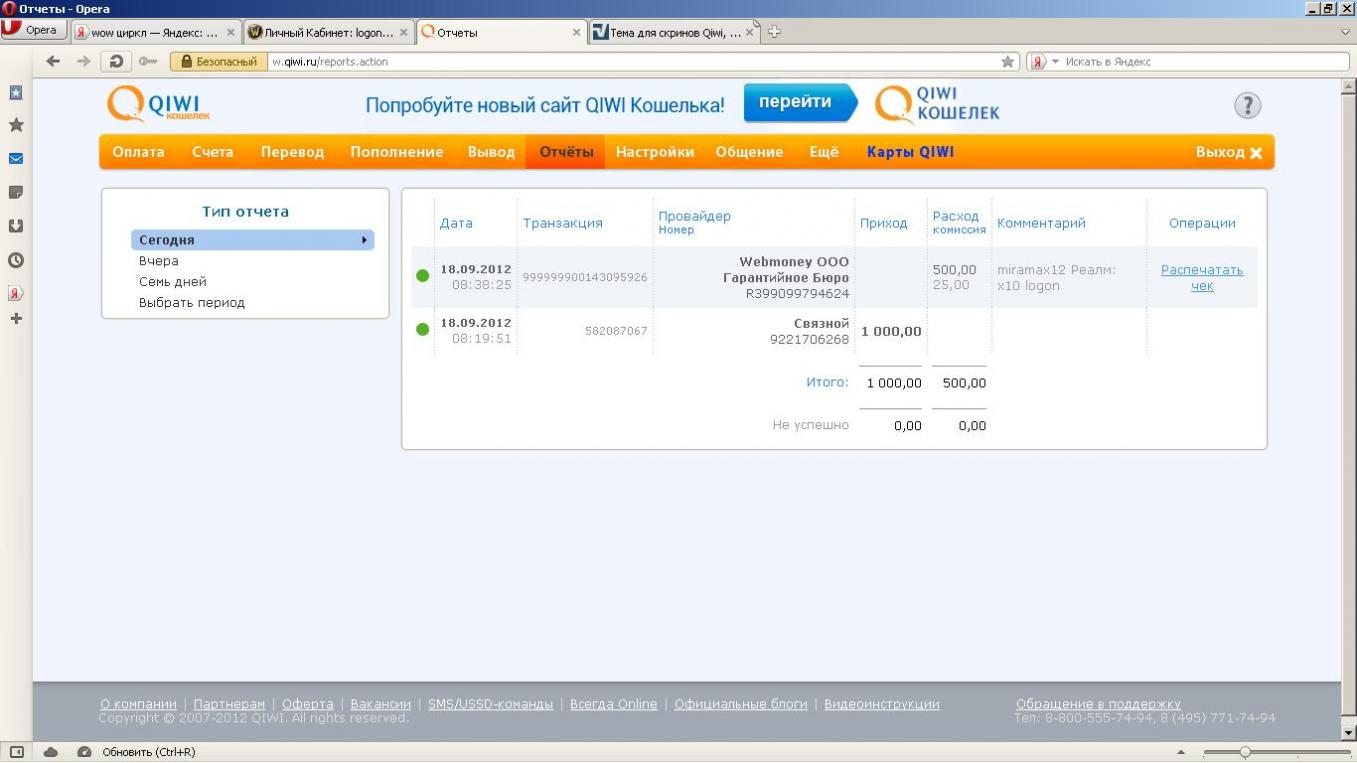Switch to the Личный Кабинет tab
The image size is (1357, 763).
(x=328, y=32)
